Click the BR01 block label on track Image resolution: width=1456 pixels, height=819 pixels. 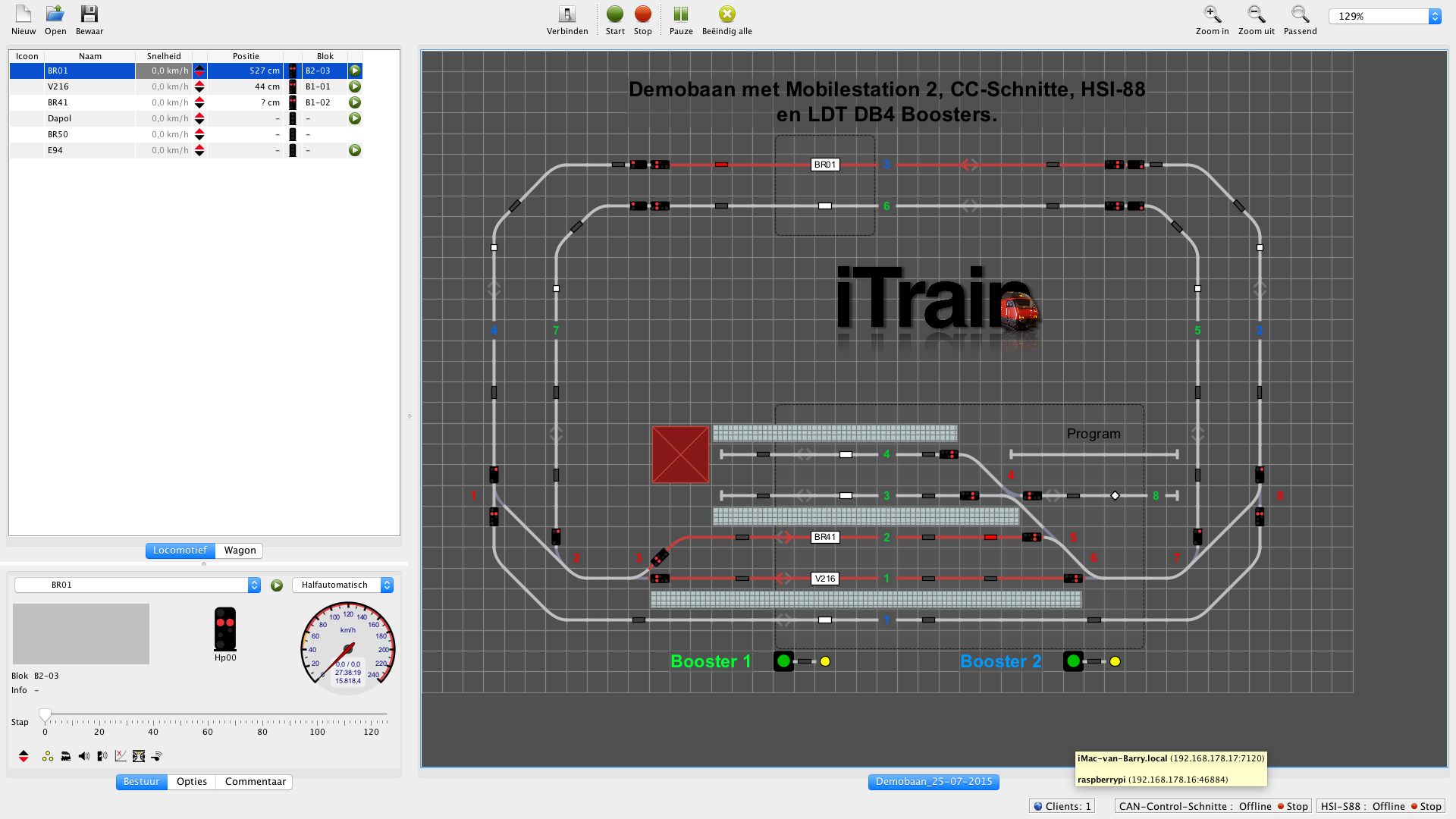pos(825,165)
